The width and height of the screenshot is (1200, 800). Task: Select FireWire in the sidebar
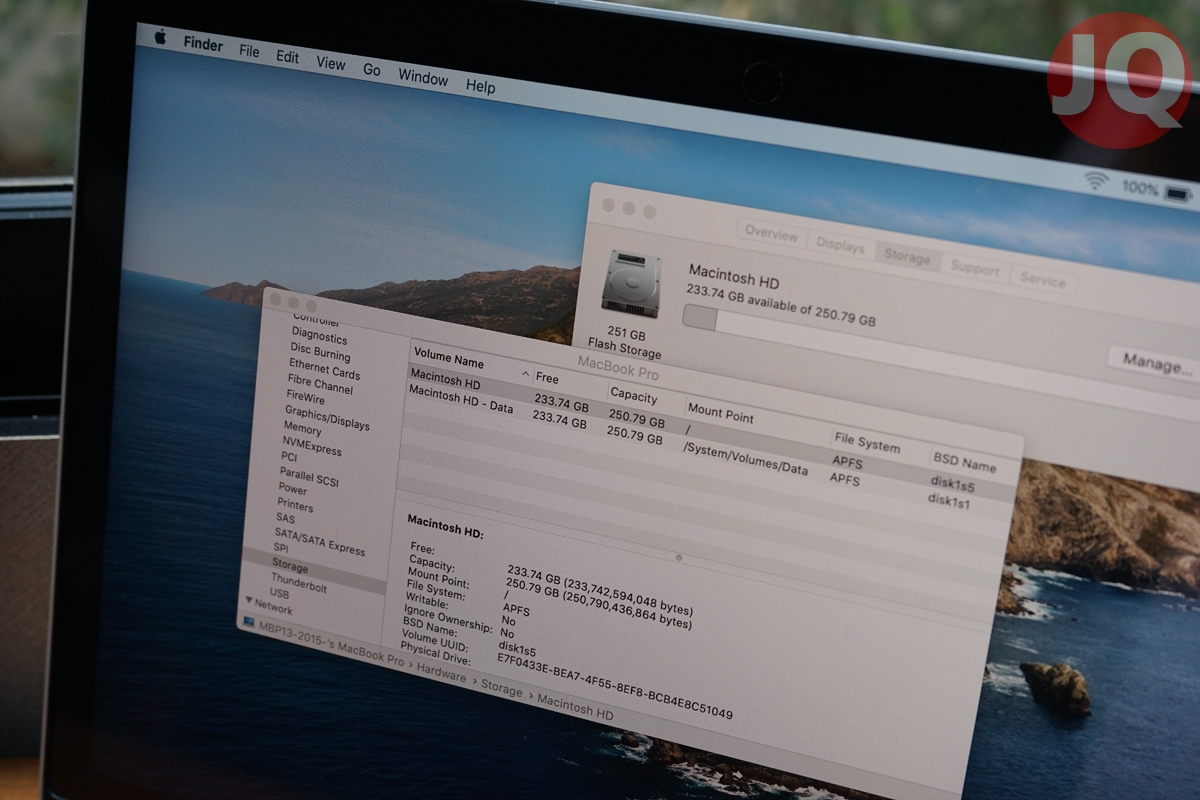(305, 398)
